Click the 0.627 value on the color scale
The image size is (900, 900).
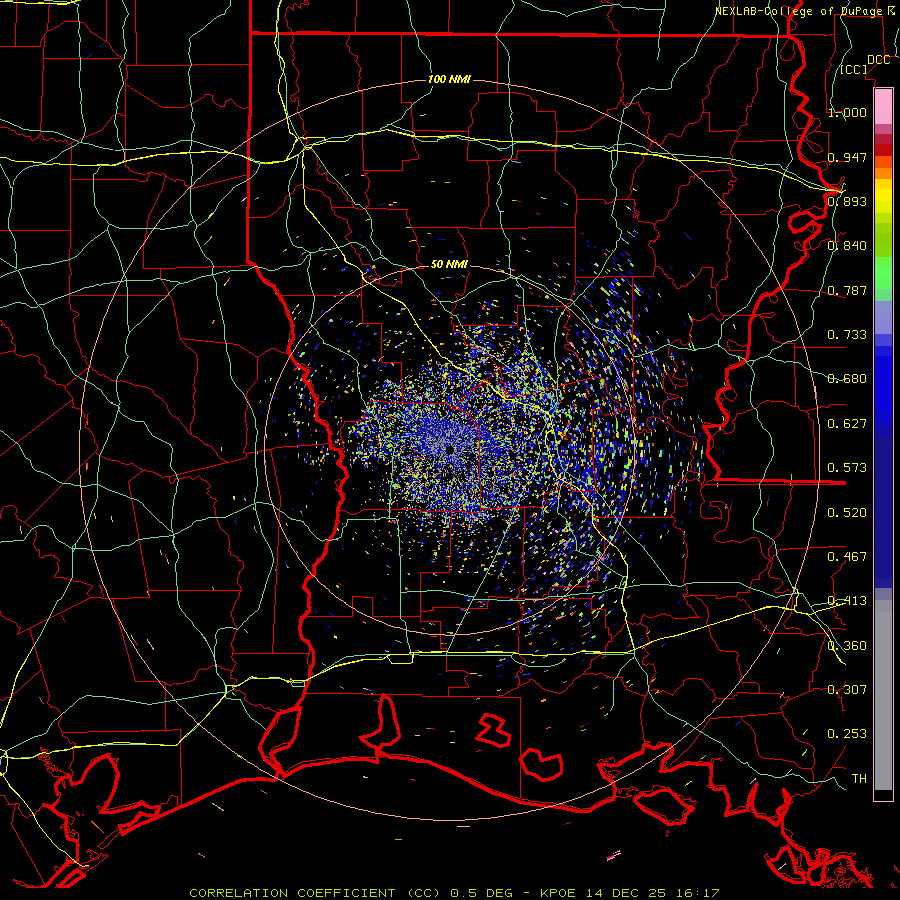pyautogui.click(x=847, y=424)
